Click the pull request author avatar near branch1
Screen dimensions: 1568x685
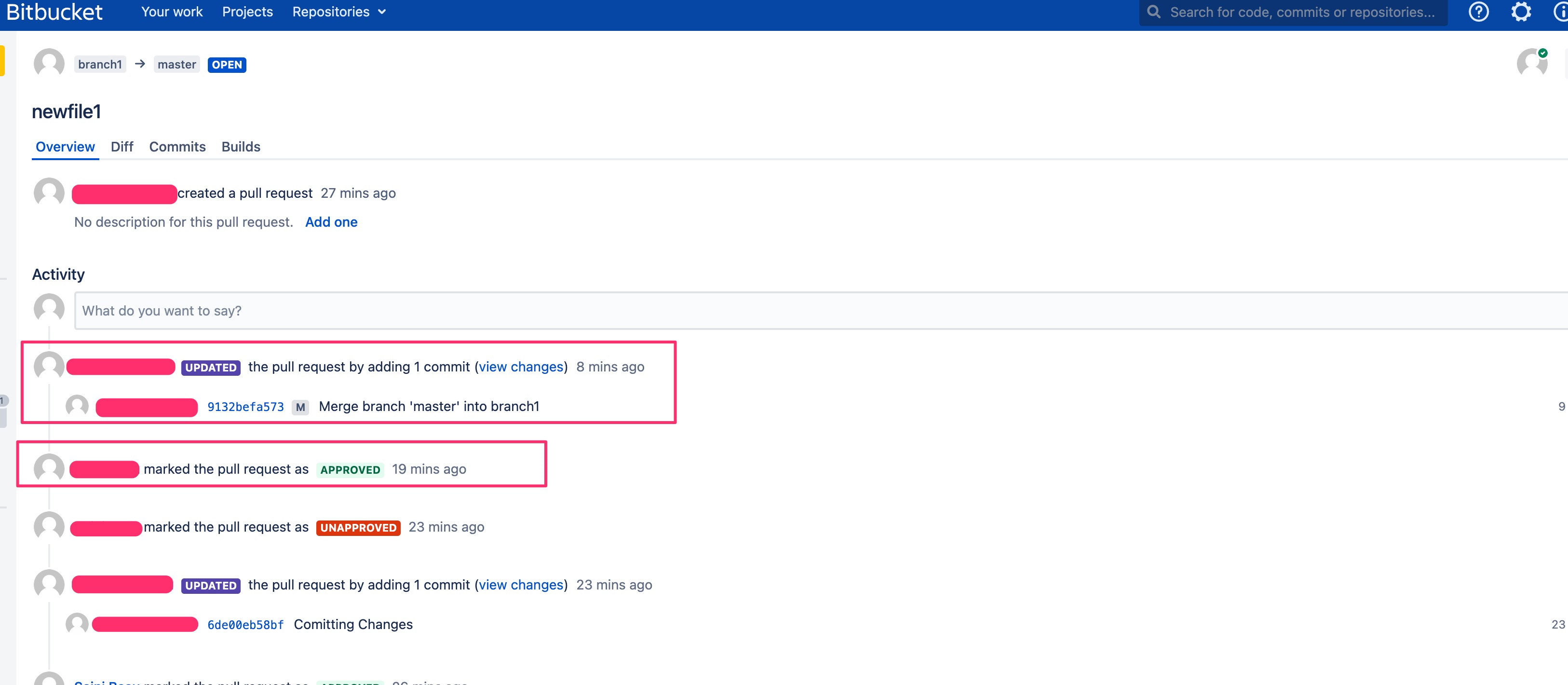coord(49,63)
